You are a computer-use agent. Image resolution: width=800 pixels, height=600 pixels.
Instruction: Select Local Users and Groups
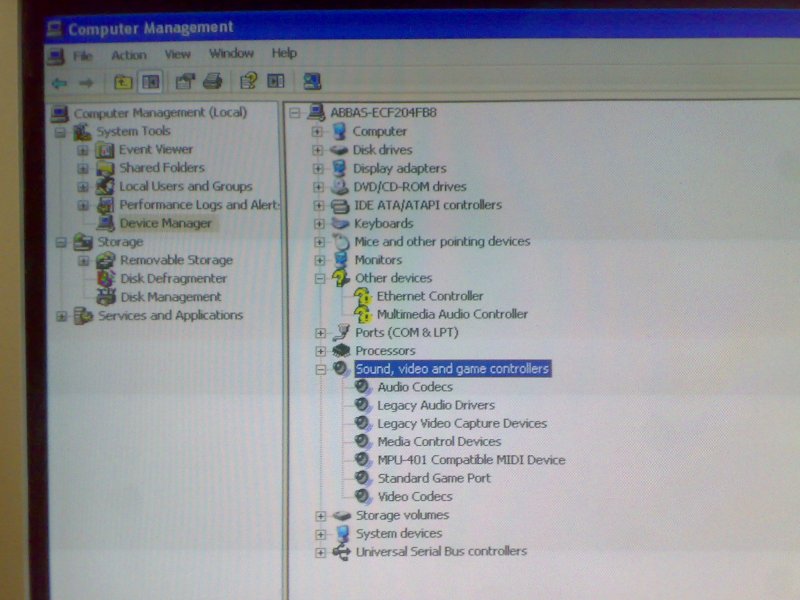[x=186, y=186]
